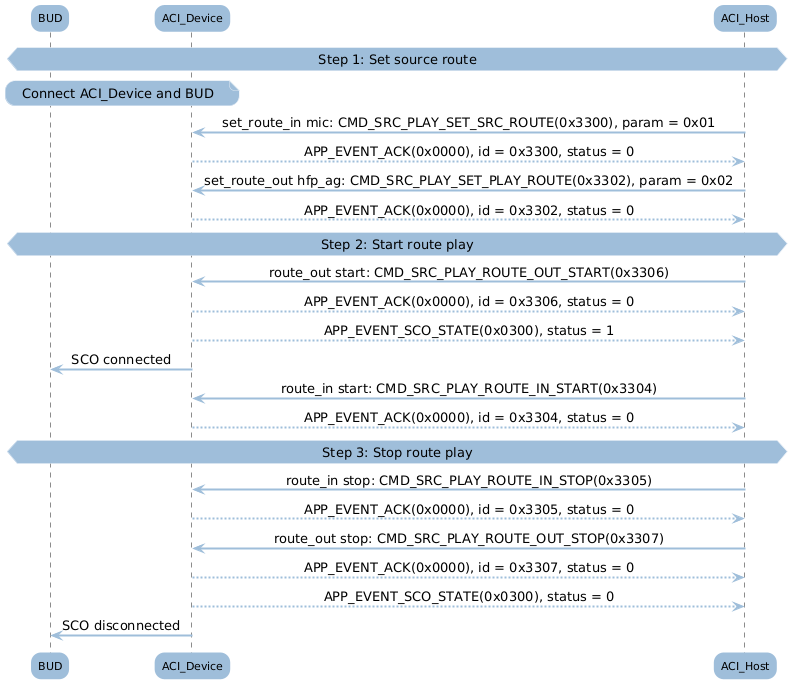Click the top ACI_Host participant box

click(x=745, y=18)
